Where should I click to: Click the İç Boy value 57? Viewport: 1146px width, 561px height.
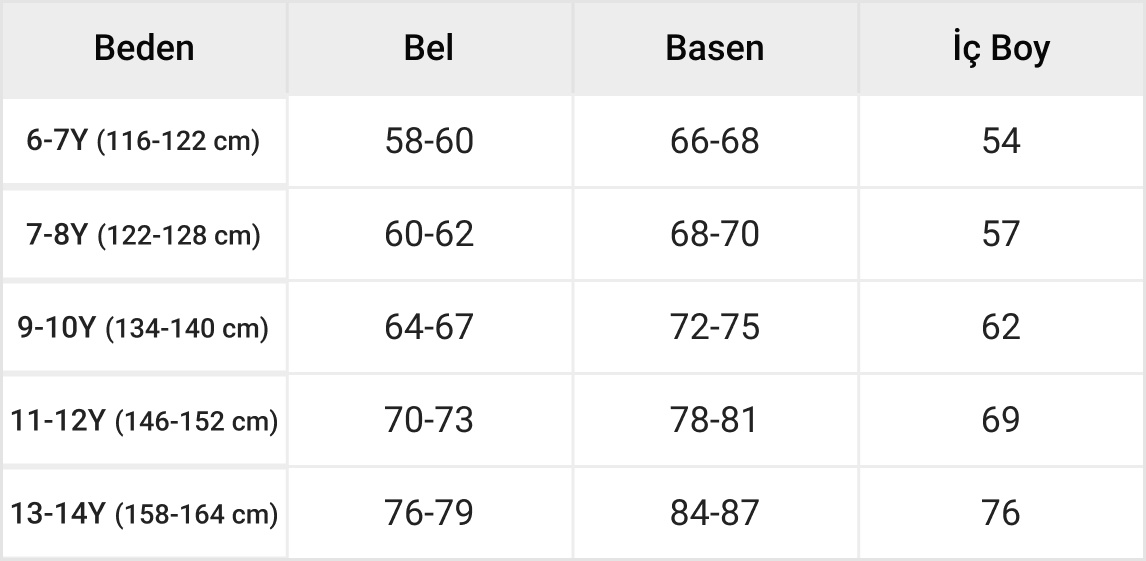click(x=1000, y=235)
